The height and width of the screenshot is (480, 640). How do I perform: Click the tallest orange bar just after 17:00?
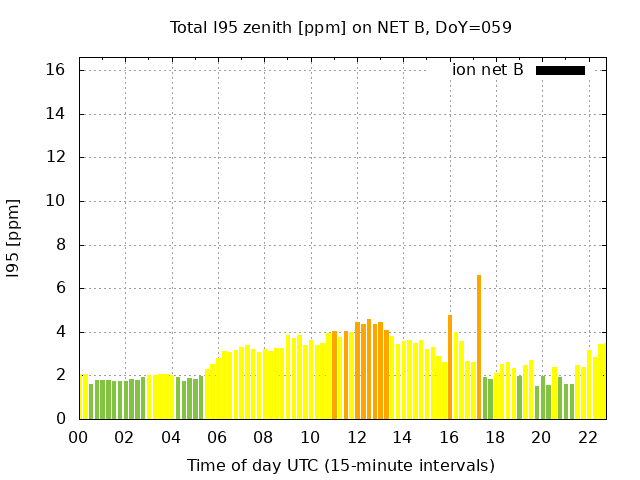[479, 347]
